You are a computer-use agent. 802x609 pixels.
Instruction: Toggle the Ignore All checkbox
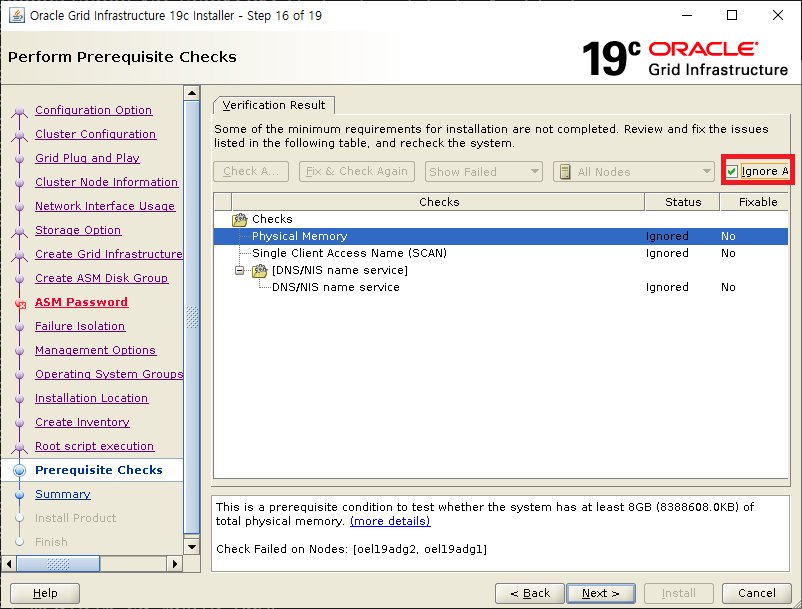coord(731,171)
